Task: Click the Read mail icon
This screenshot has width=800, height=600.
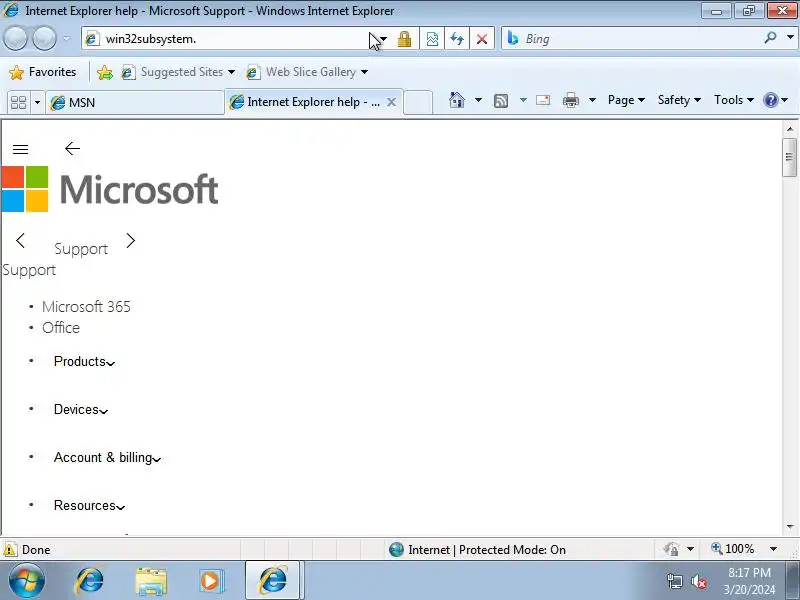Action: point(543,100)
